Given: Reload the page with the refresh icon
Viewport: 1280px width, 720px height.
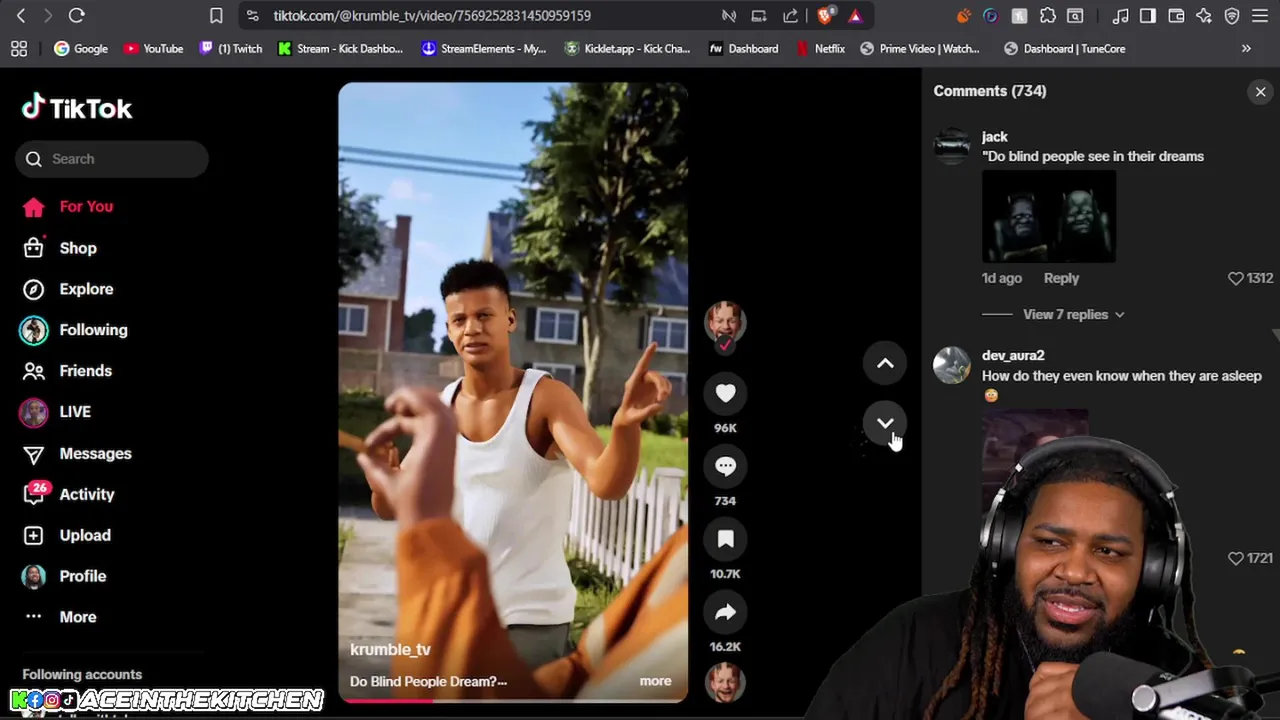Looking at the screenshot, I should point(76,15).
